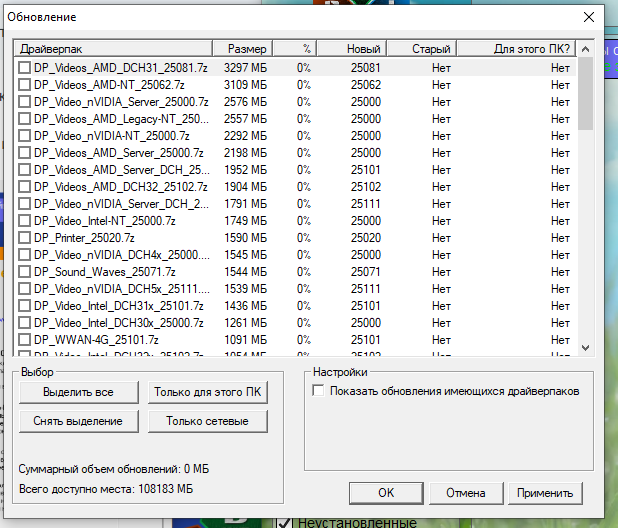Click the Применить button
Viewport: 618px width, 528px height.
tap(544, 492)
